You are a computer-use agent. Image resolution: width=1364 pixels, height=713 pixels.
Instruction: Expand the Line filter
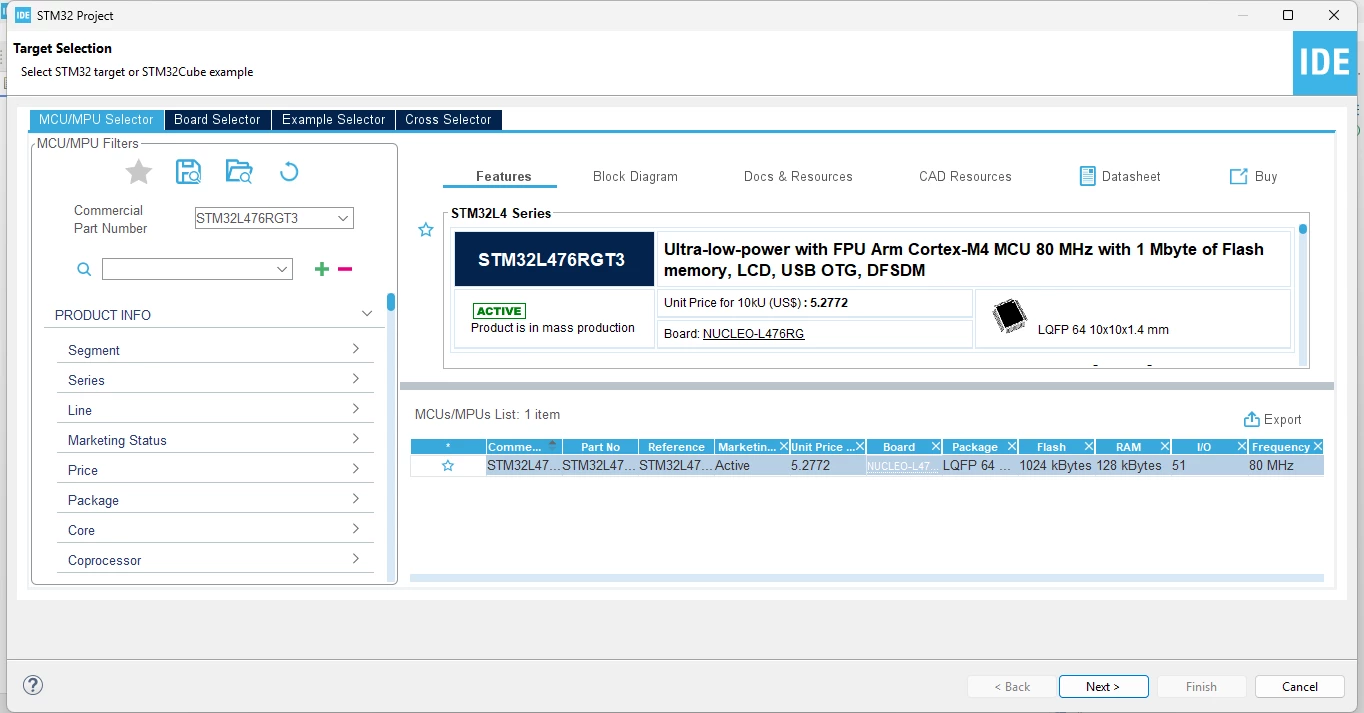point(356,409)
